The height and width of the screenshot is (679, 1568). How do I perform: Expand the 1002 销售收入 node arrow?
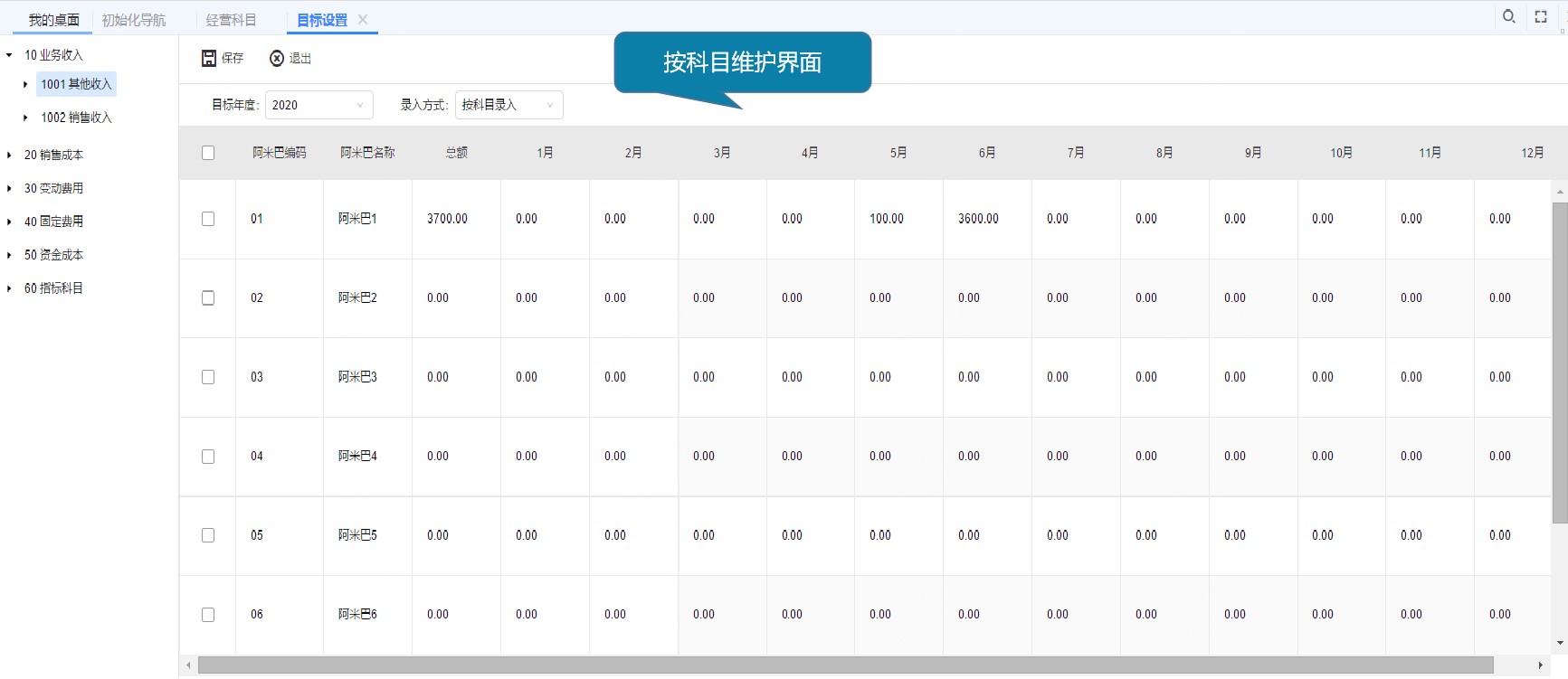click(25, 118)
